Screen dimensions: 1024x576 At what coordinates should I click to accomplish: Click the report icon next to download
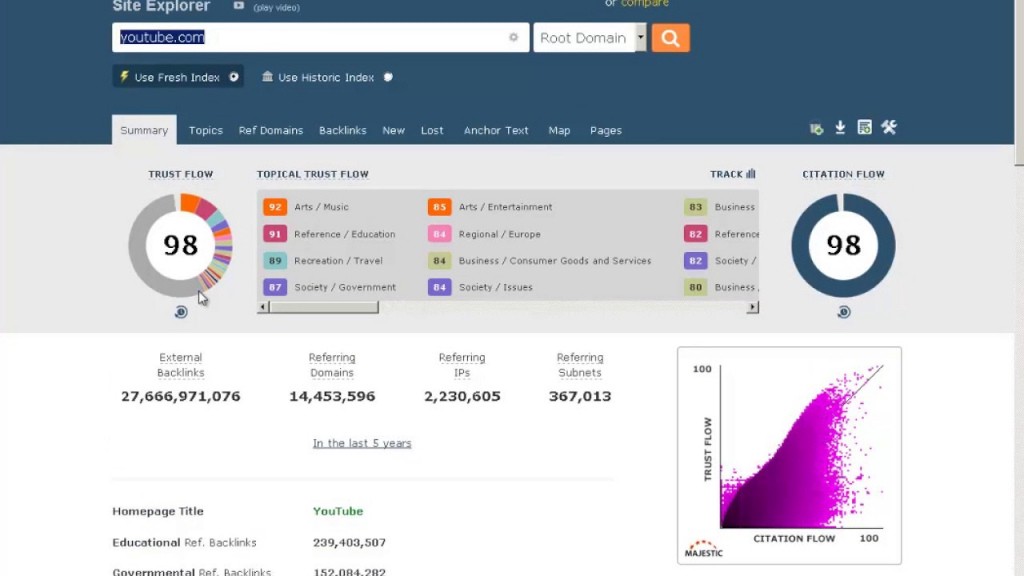click(864, 128)
